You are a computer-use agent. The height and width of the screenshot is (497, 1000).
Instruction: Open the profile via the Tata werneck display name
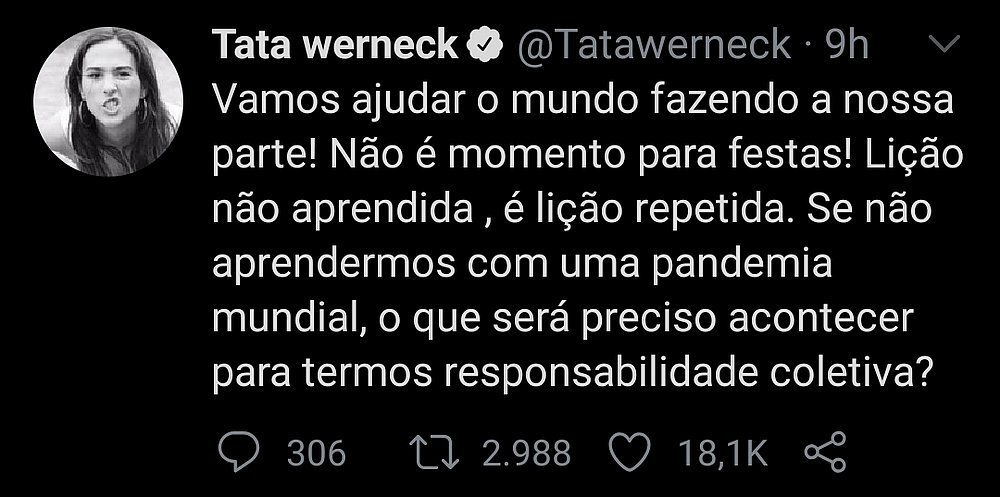click(335, 45)
